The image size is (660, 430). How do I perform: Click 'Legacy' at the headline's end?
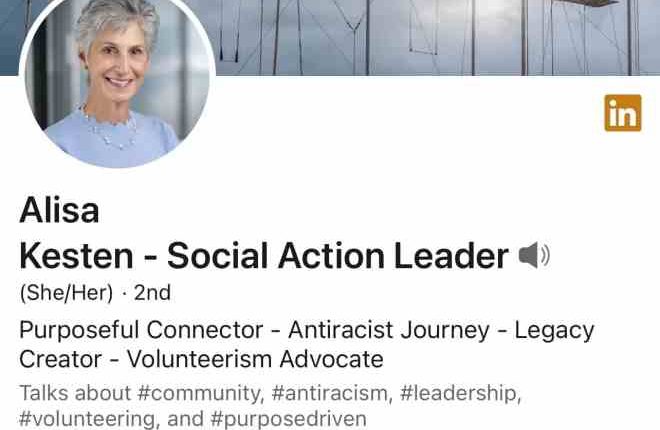point(554,330)
